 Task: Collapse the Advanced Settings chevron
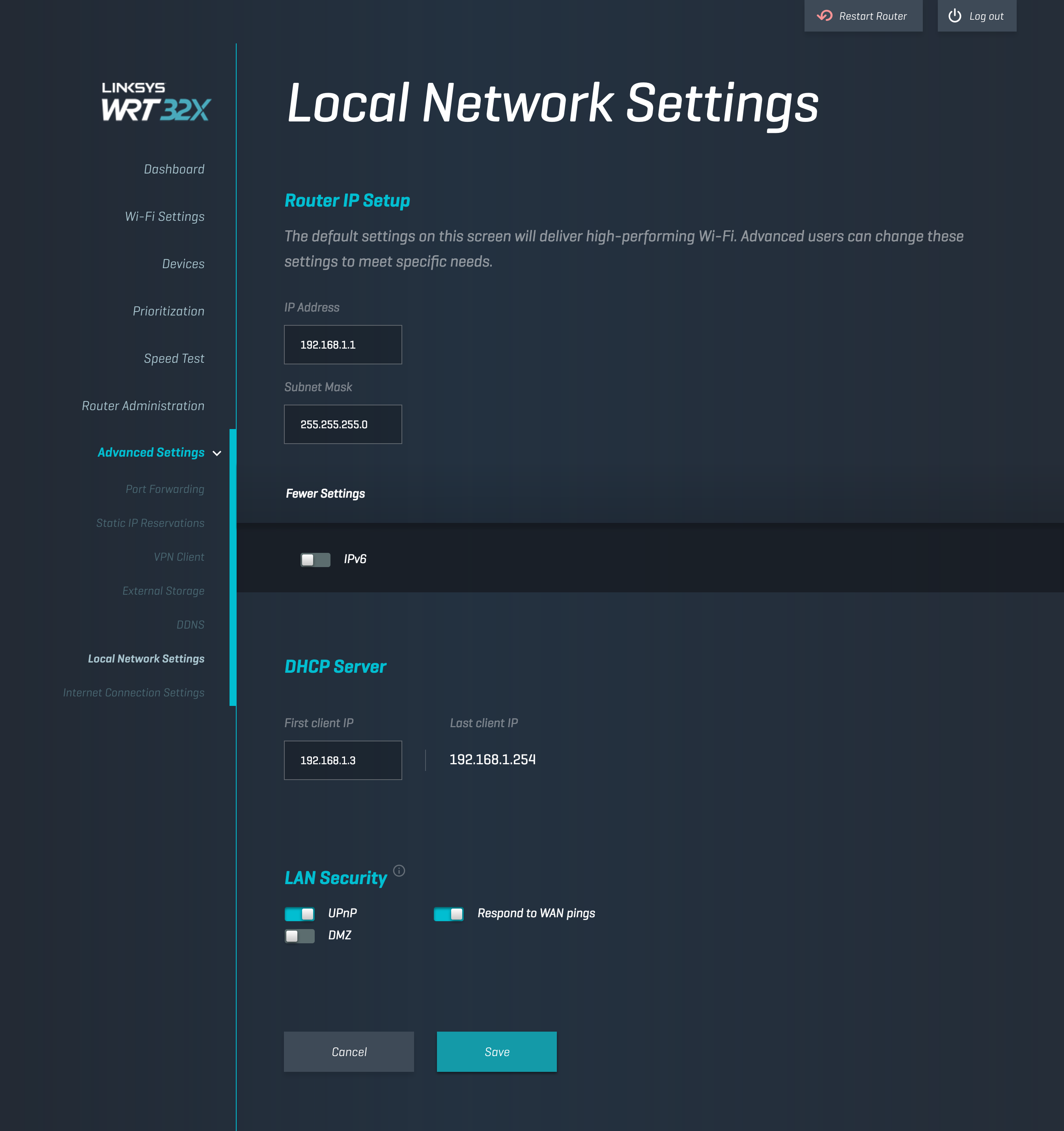[x=217, y=454]
